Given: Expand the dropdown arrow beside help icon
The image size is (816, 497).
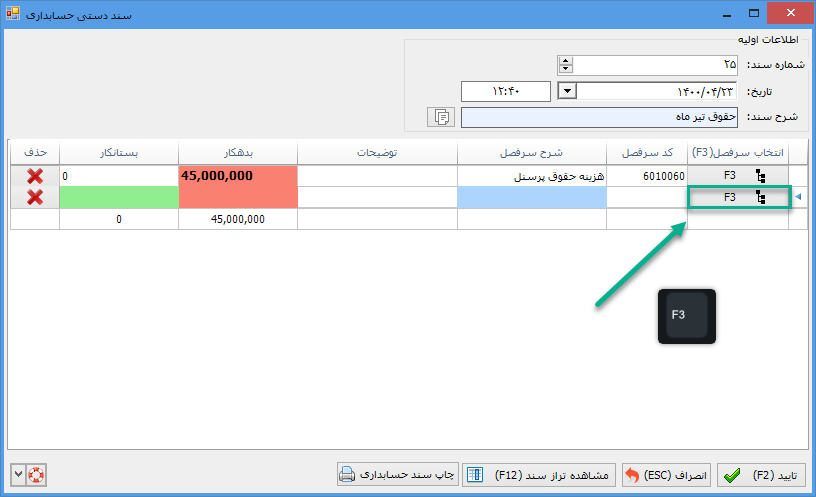Looking at the screenshot, I should 18,475.
